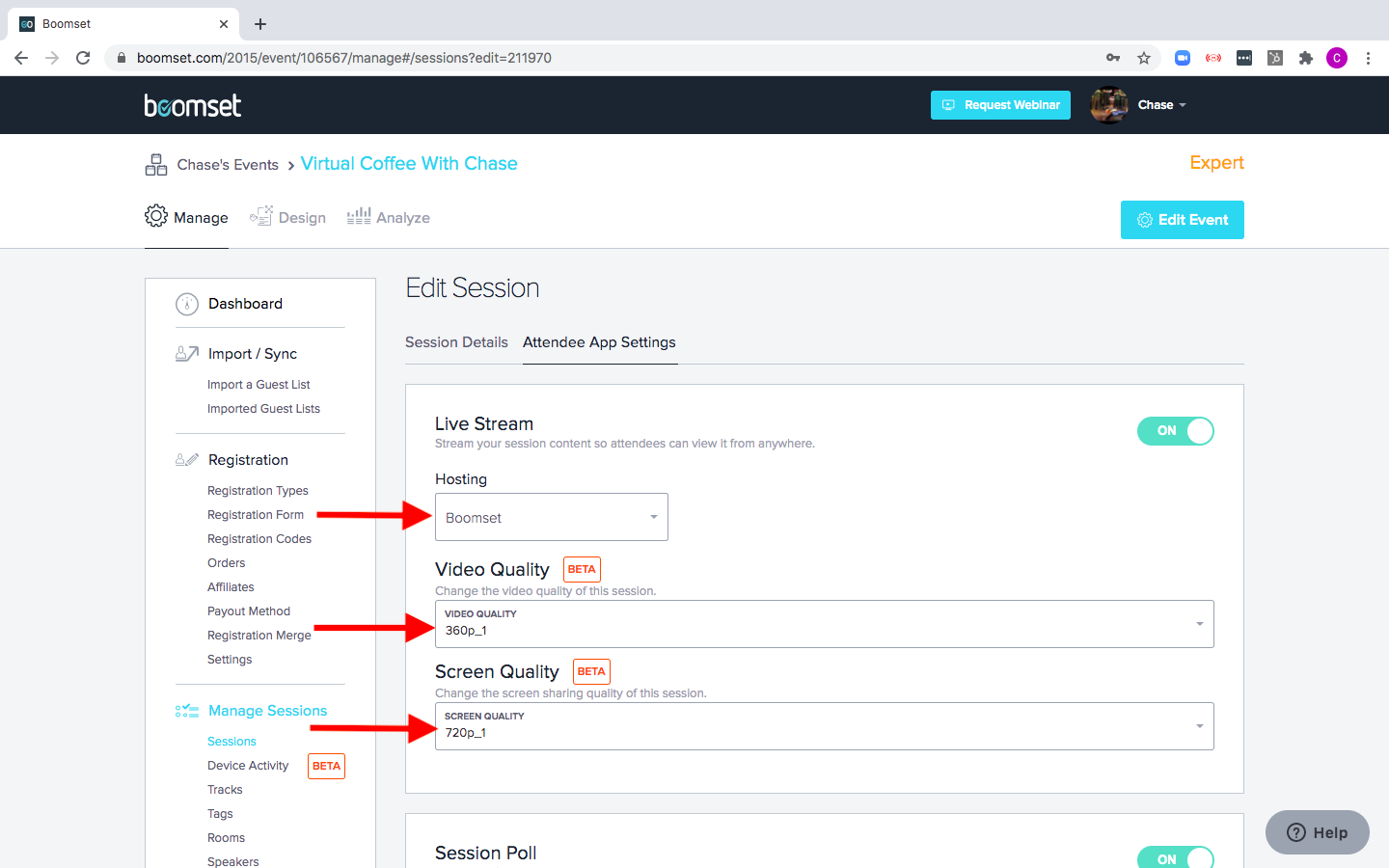Open Tags in the sidebar
1389x868 pixels.
point(220,814)
